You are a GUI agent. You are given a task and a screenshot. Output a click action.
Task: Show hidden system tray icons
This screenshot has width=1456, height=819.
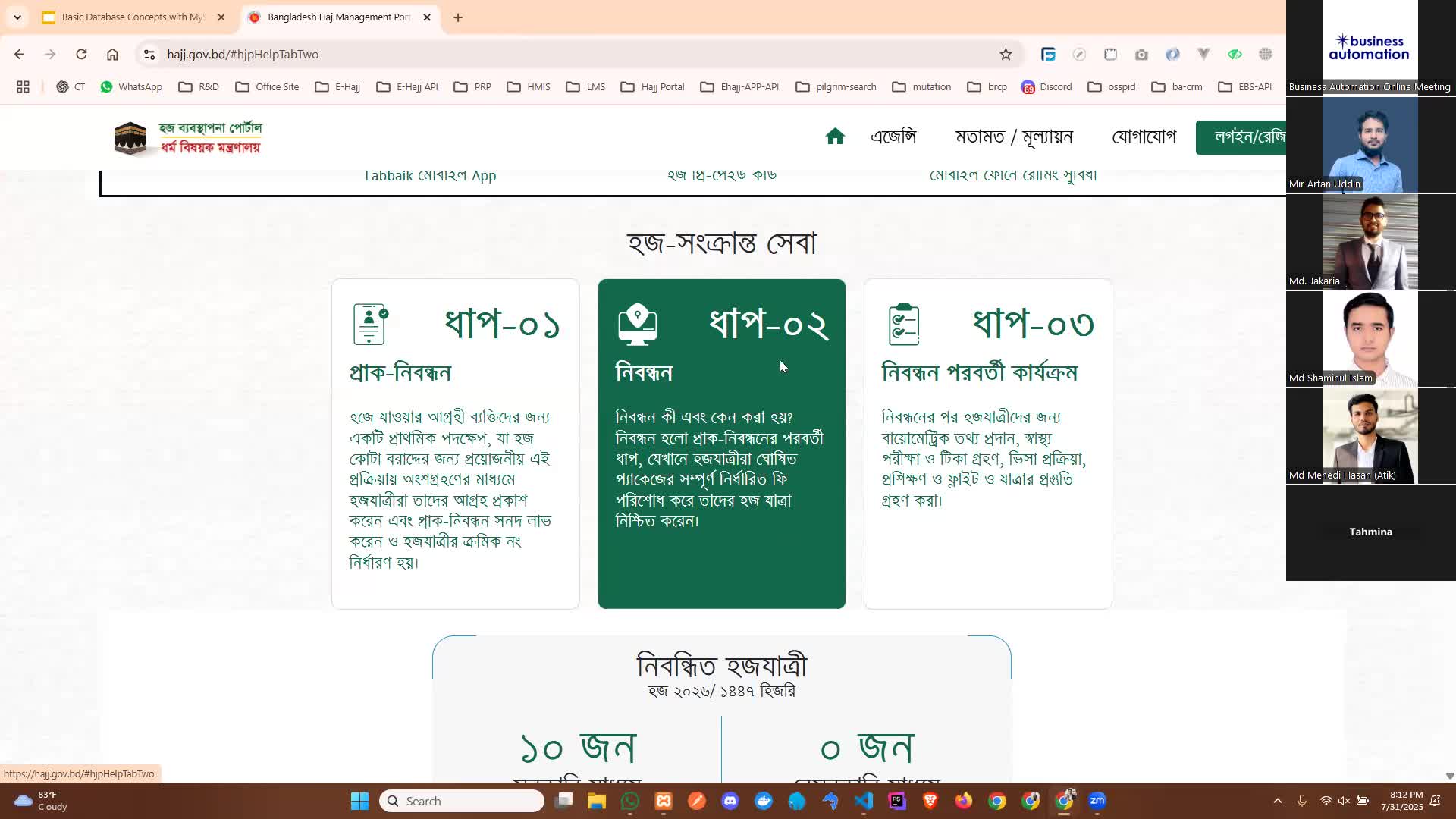1278,801
